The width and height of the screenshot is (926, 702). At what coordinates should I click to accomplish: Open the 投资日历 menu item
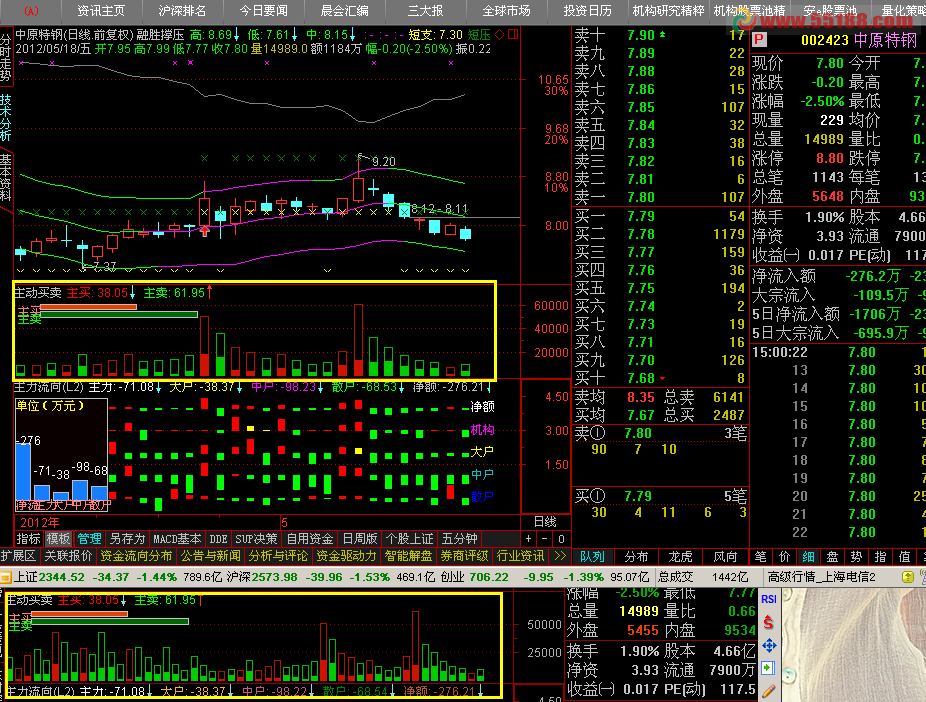coord(587,11)
